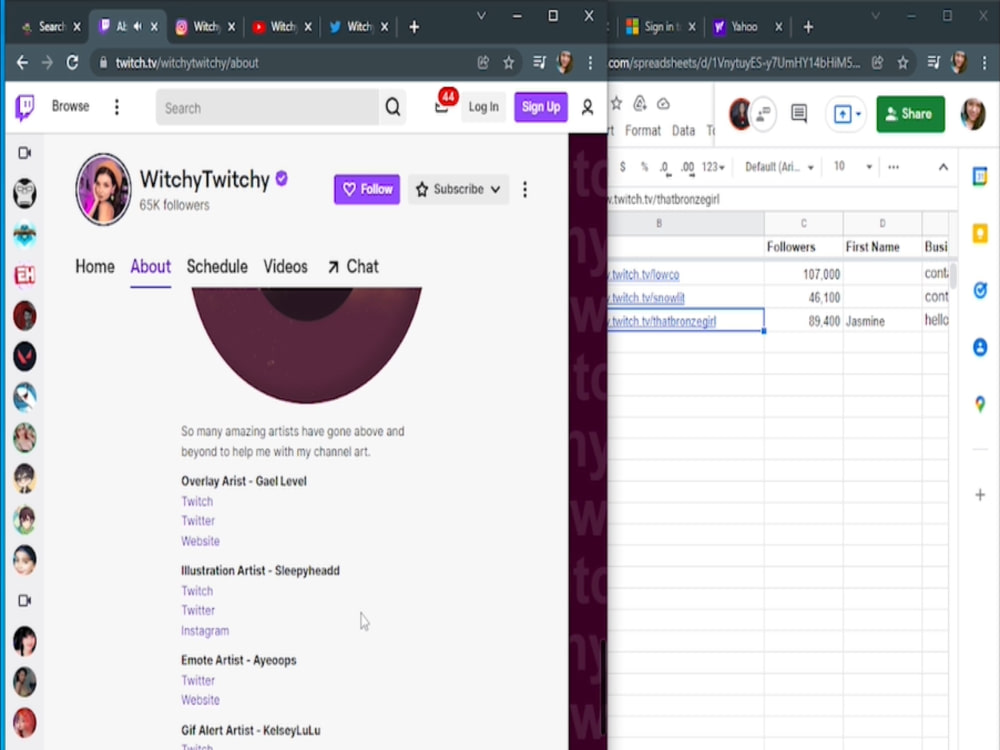Click the verified badge next to WitchyTwitchy
This screenshot has height=750, width=1000.
click(x=282, y=179)
